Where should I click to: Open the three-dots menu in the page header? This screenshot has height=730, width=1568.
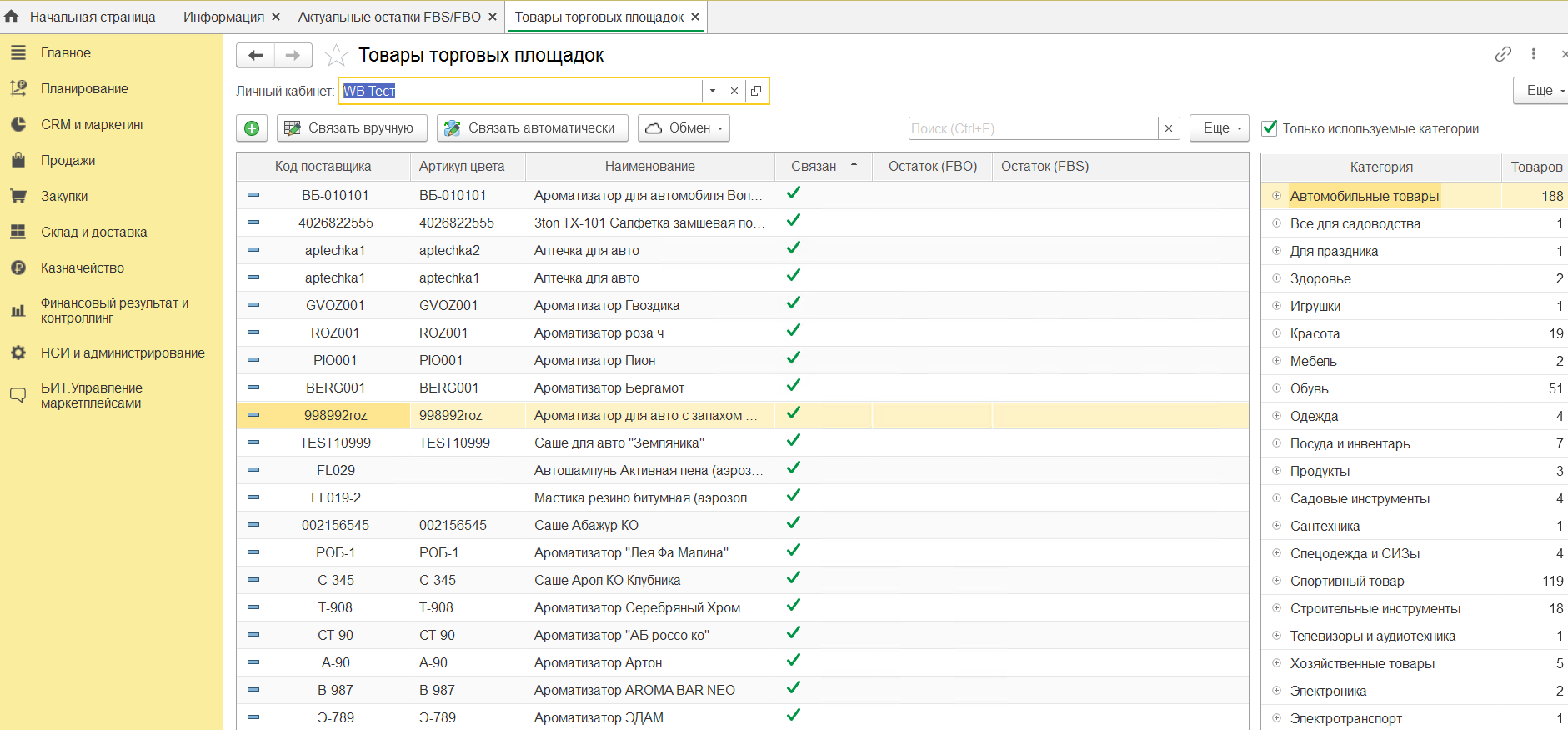(x=1534, y=54)
